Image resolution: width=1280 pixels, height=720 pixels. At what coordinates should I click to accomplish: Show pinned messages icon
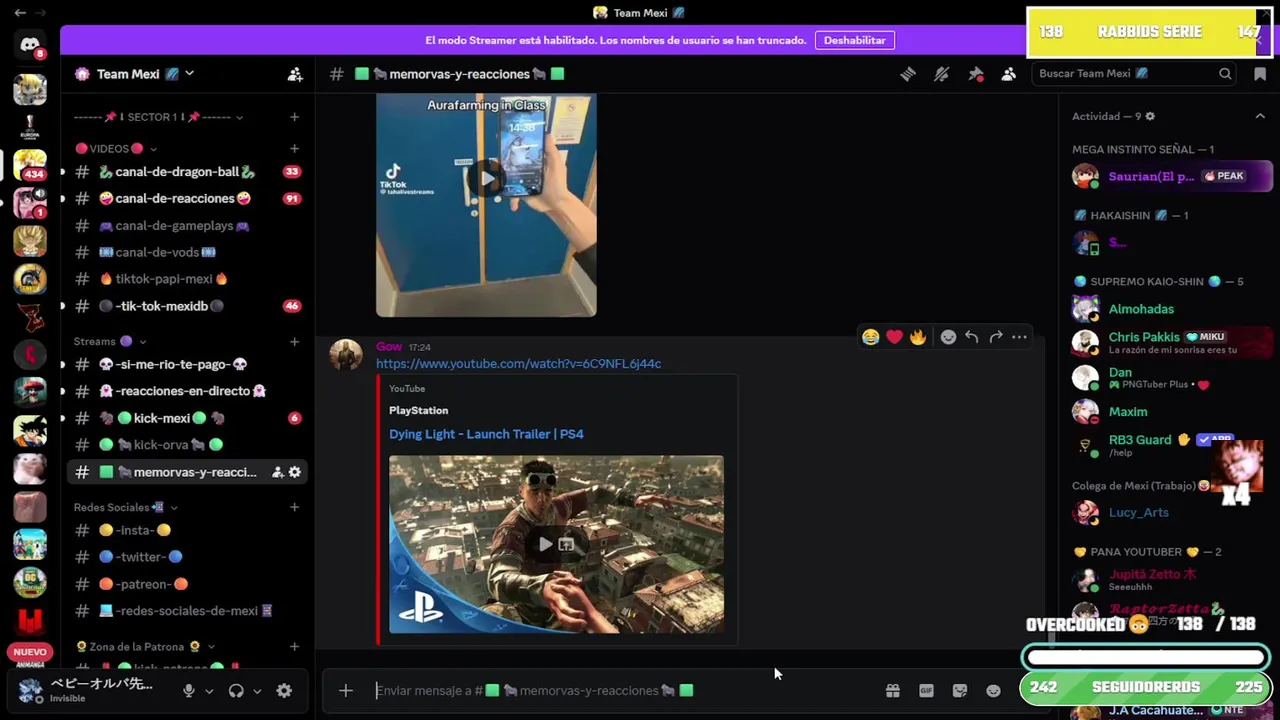coord(976,74)
